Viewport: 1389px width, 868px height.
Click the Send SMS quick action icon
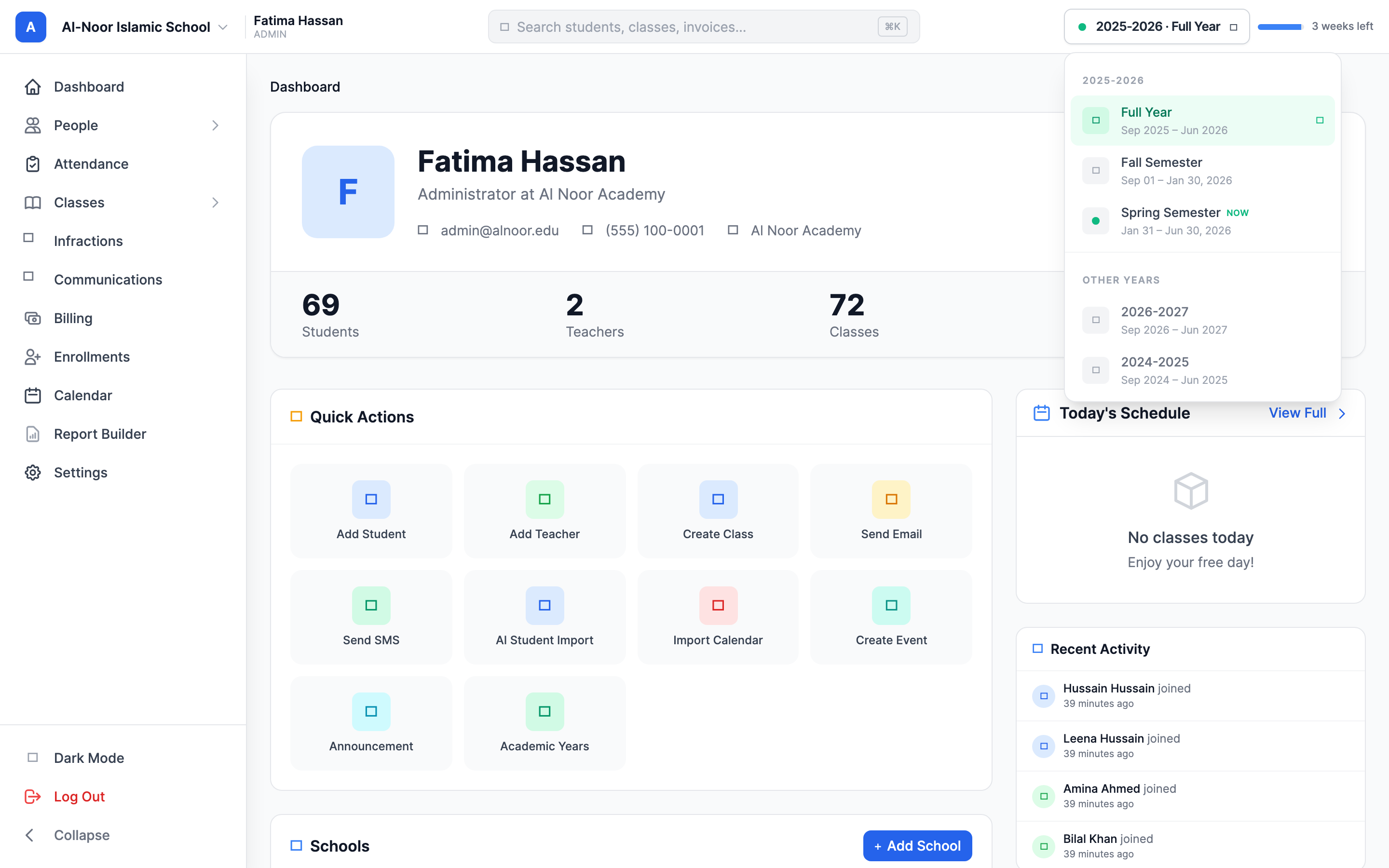click(x=371, y=605)
